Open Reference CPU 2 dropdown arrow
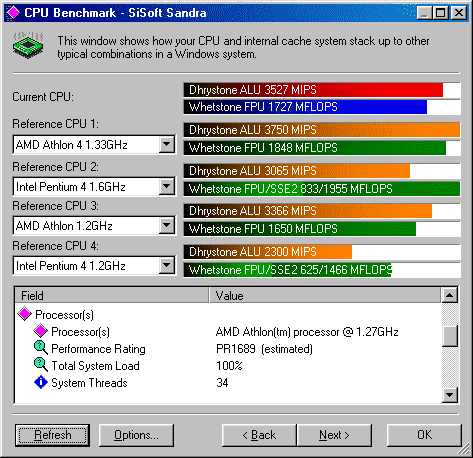Viewport: 473px width, 458px height. click(x=166, y=186)
